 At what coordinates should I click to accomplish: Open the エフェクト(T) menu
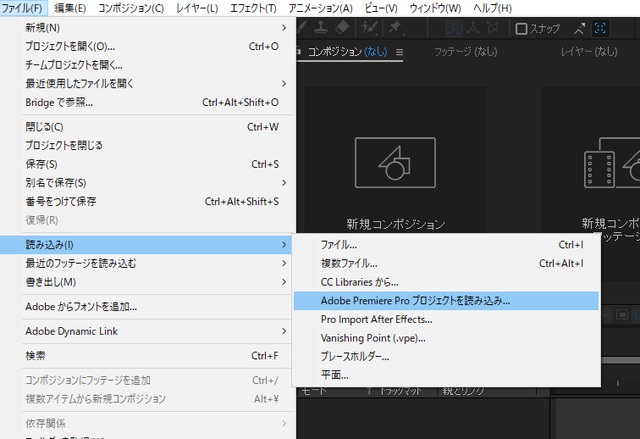coord(253,8)
